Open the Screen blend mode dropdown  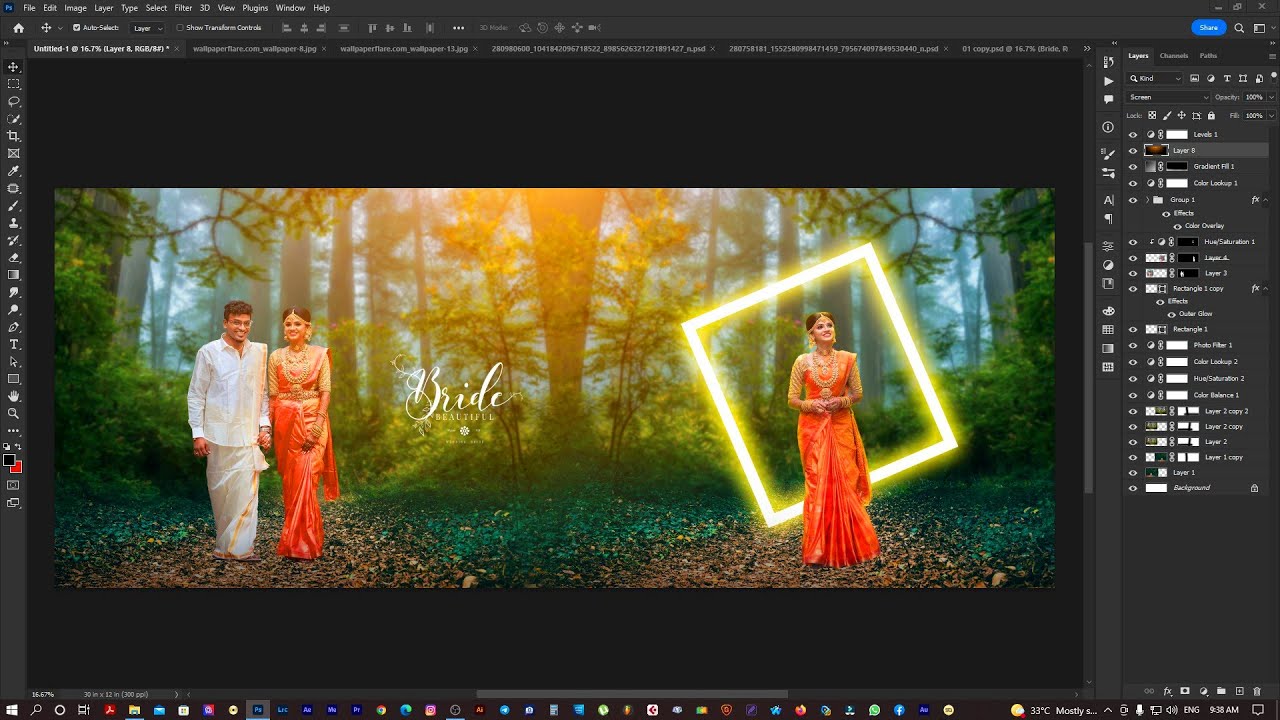pos(1168,97)
